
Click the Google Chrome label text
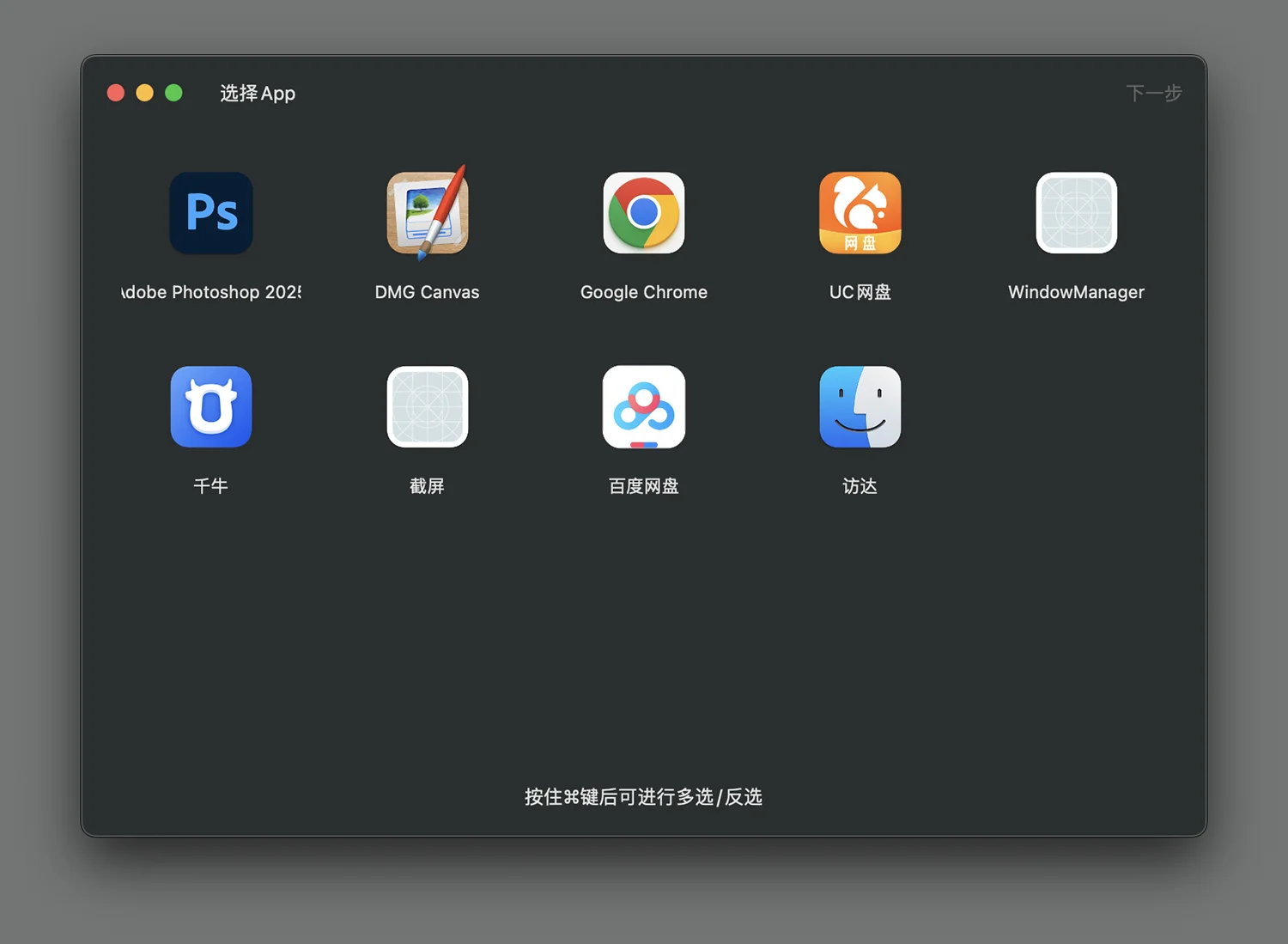click(x=644, y=292)
